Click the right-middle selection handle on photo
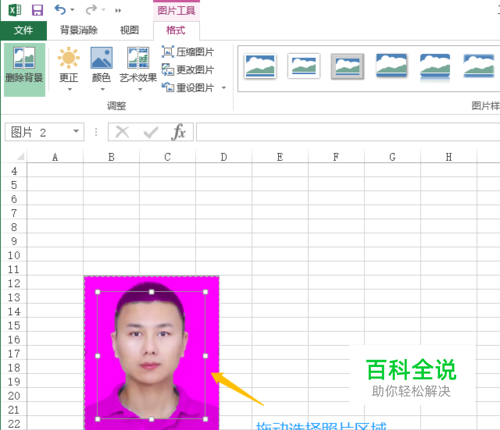 pyautogui.click(x=205, y=356)
